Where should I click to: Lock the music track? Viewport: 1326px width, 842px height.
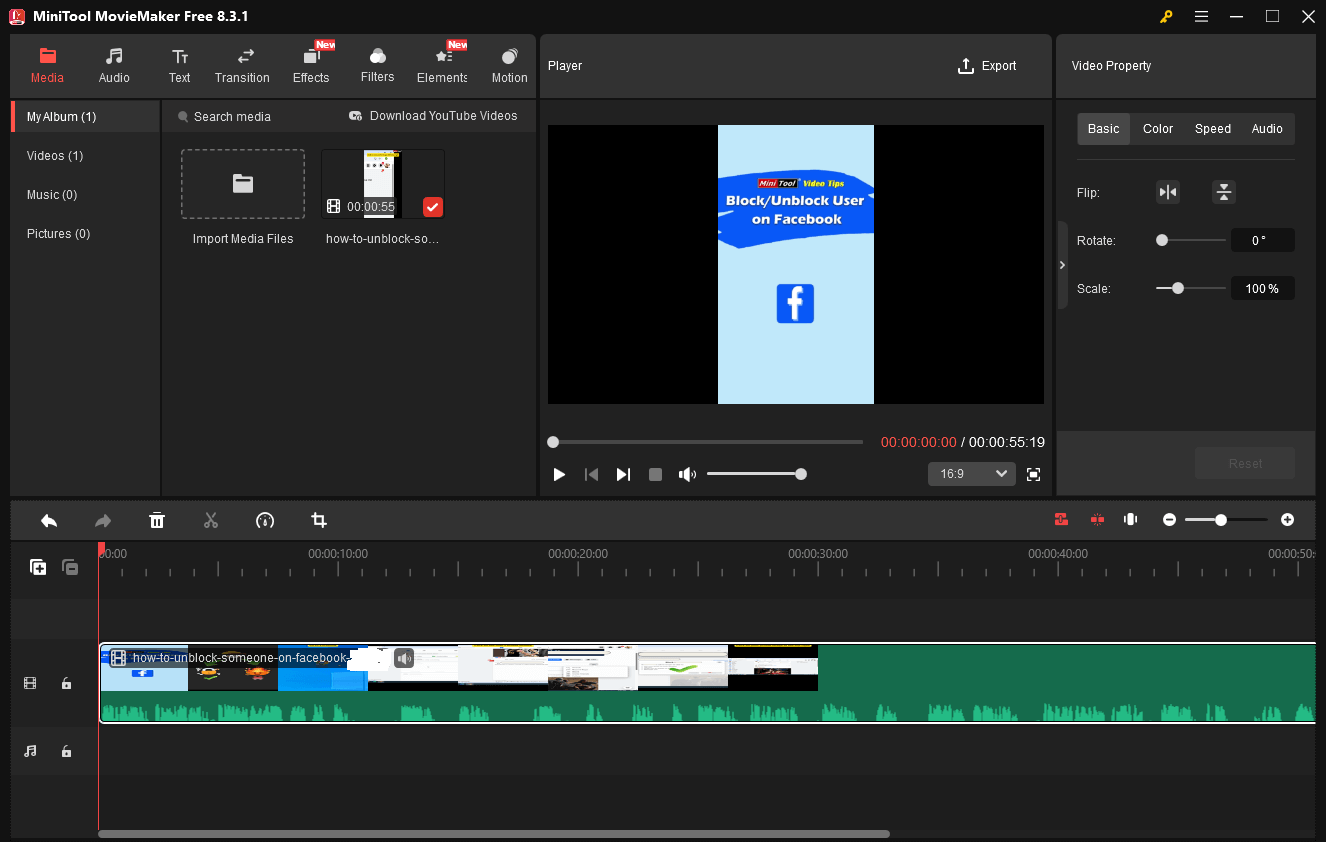tap(66, 751)
